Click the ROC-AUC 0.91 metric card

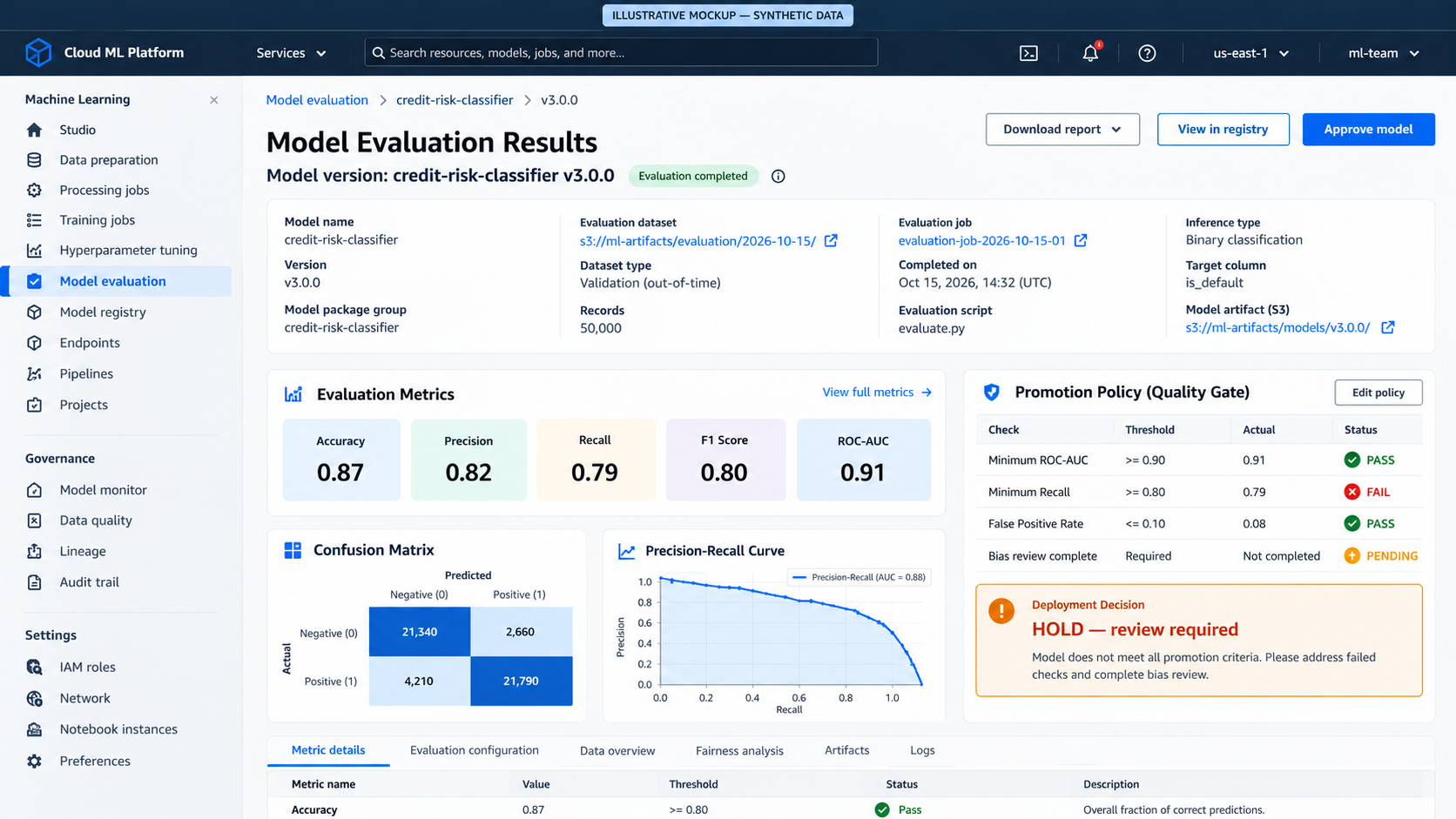click(x=863, y=460)
